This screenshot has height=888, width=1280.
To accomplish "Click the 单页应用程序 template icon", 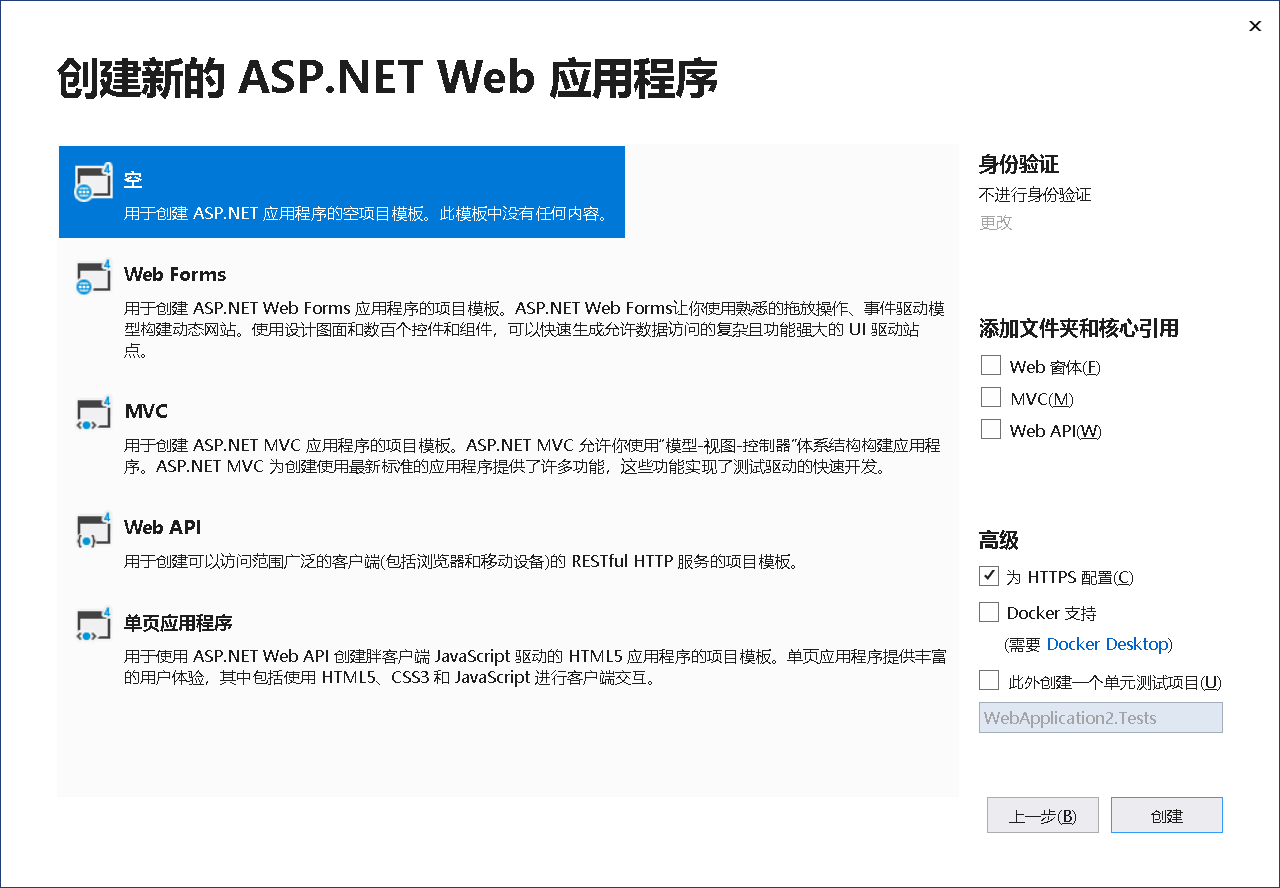I will point(92,627).
